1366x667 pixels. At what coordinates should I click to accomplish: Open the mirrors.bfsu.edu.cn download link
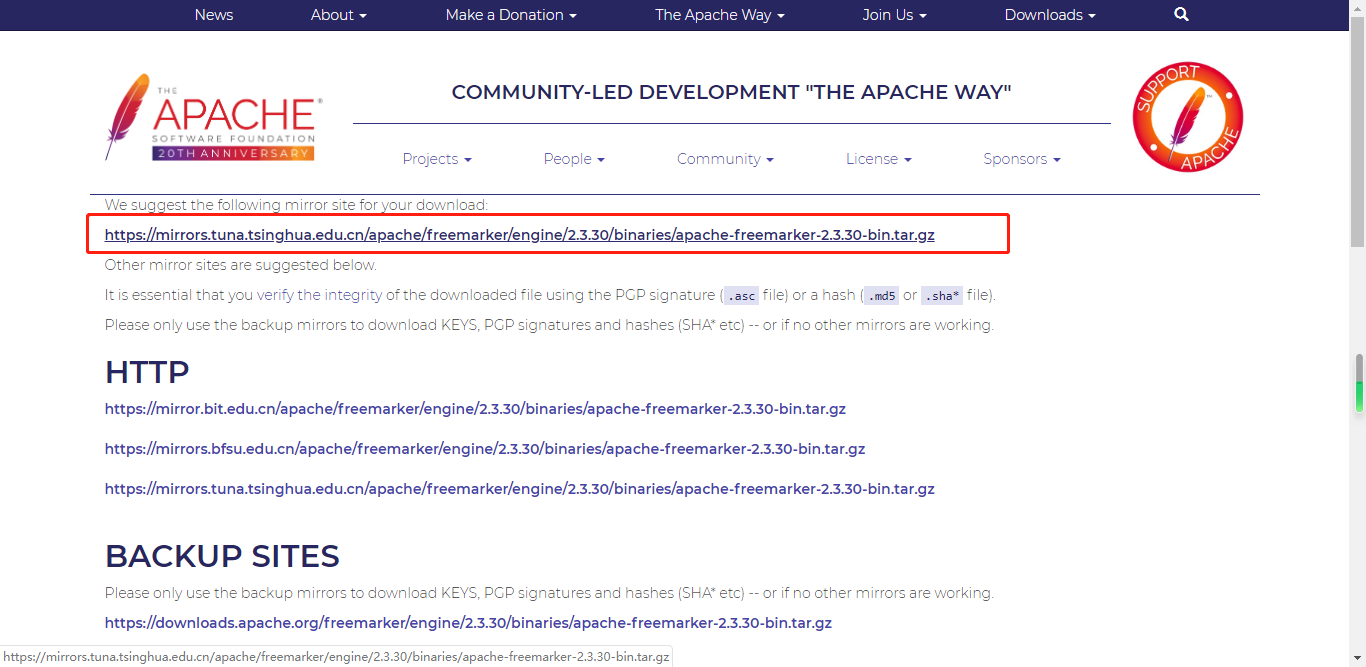point(485,449)
